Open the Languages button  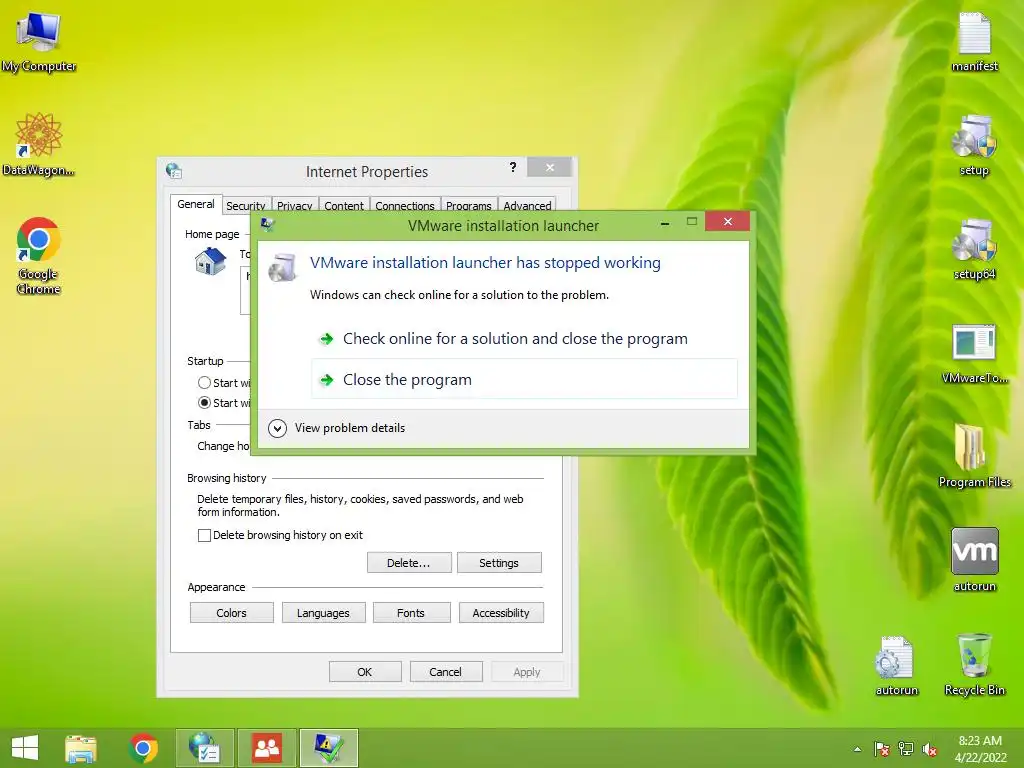click(x=323, y=613)
